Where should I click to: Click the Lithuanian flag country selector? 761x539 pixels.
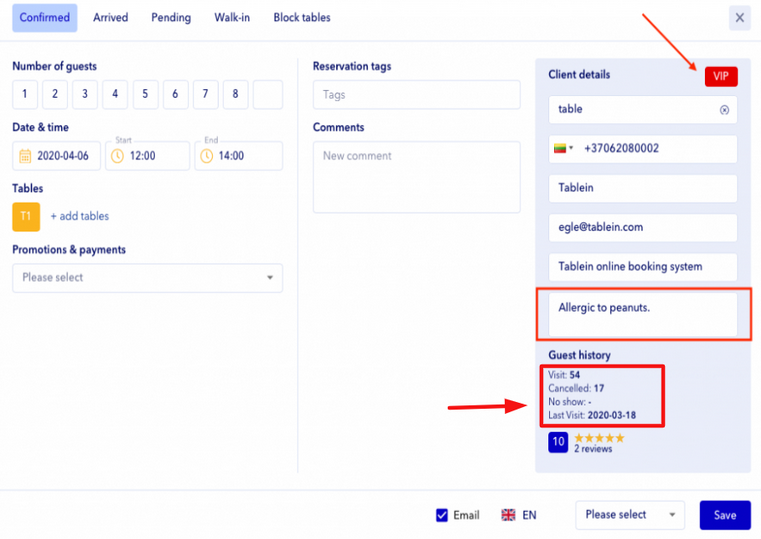564,149
